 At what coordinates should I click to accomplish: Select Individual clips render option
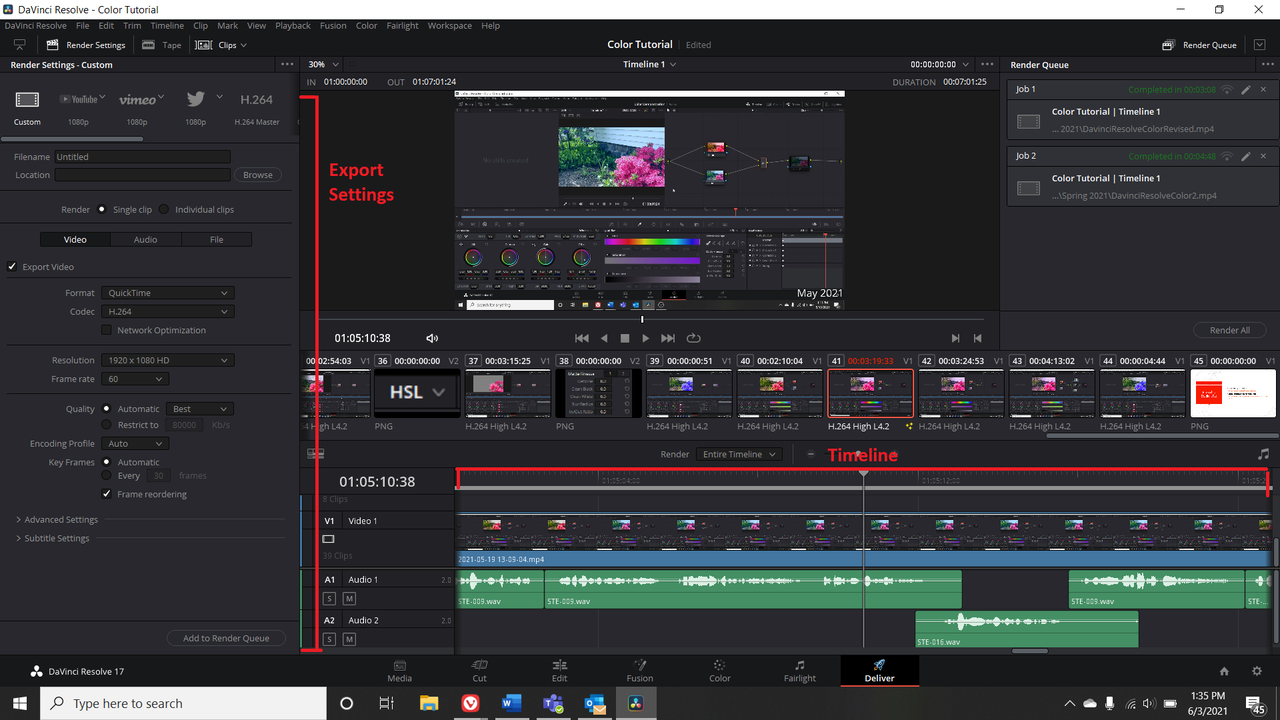tap(164, 210)
